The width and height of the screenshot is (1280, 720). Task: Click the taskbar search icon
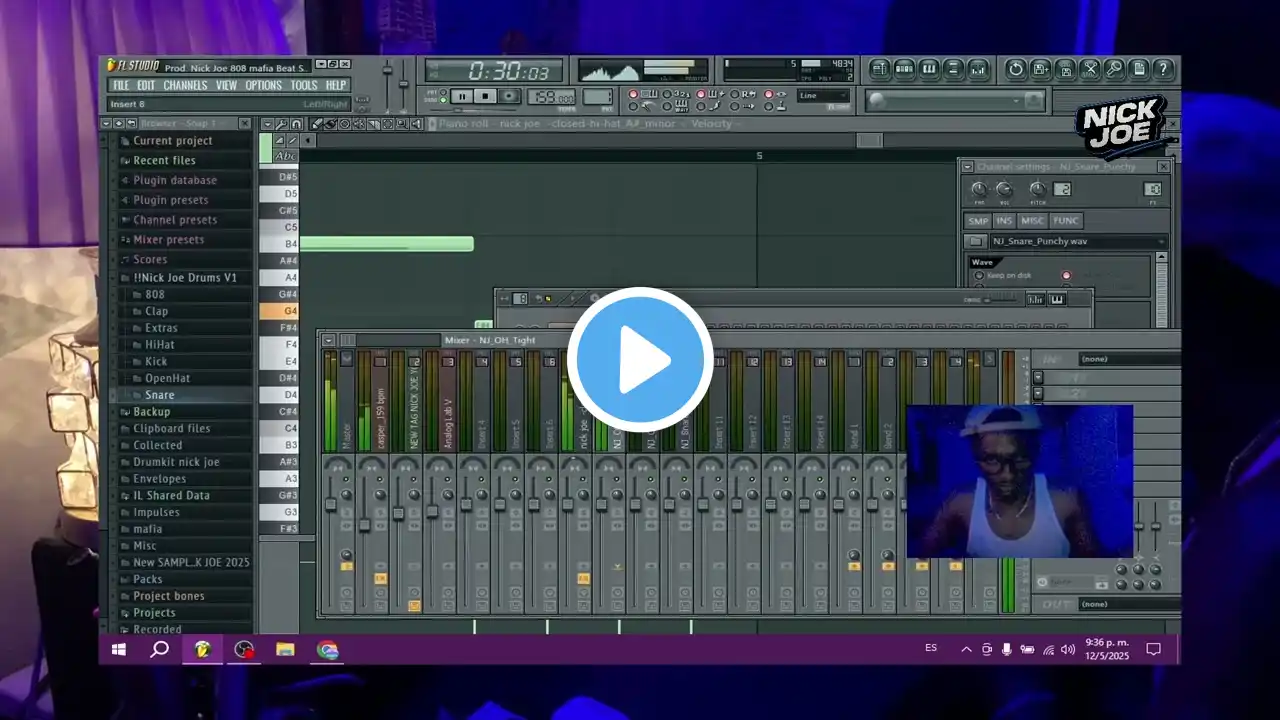160,650
